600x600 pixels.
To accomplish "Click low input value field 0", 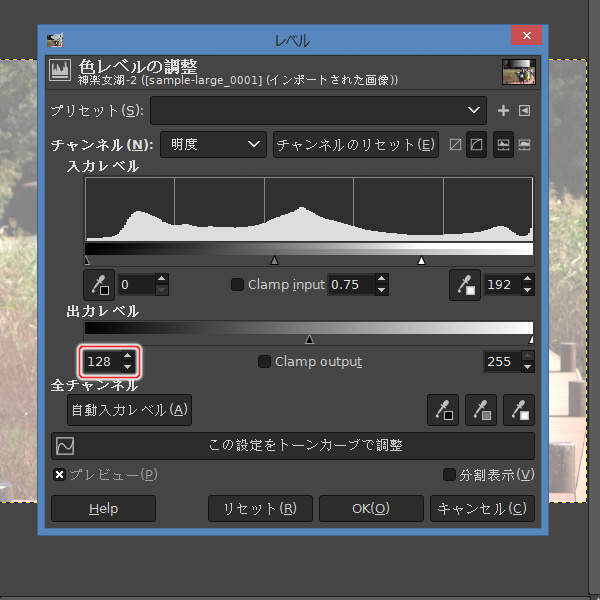I will coord(137,285).
